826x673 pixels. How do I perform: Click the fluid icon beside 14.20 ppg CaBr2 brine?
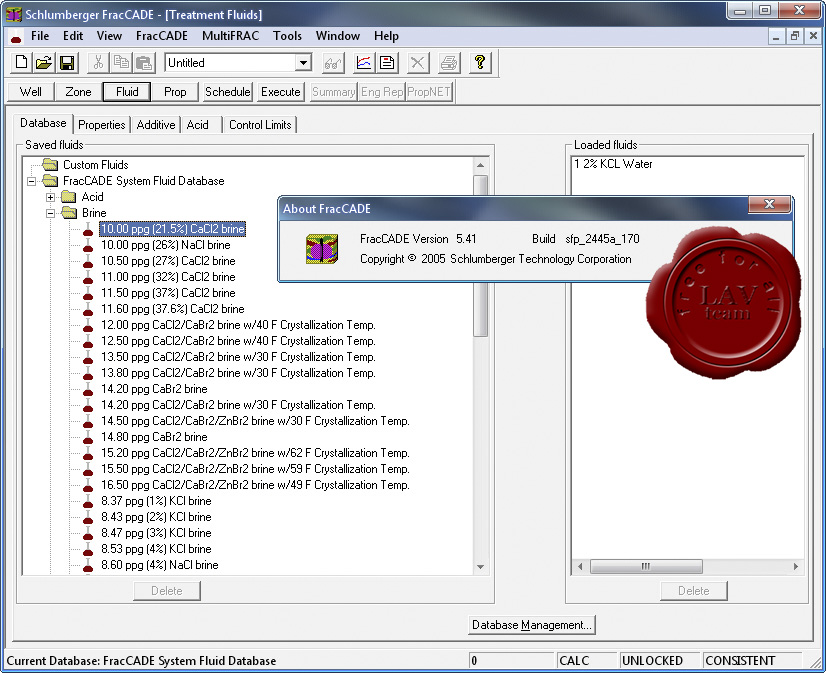[x=88, y=389]
